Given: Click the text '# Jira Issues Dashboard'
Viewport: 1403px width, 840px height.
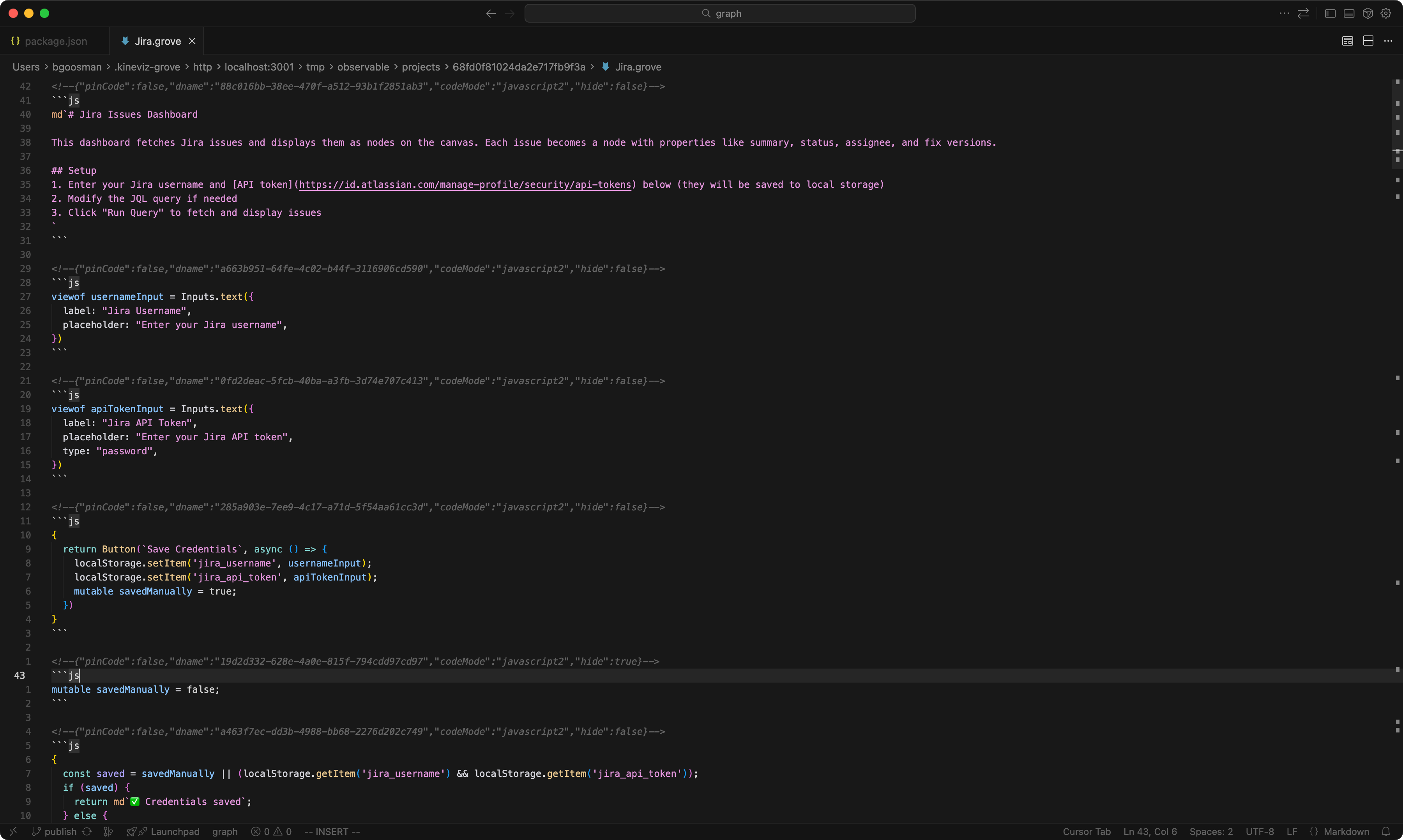Looking at the screenshot, I should click(133, 114).
